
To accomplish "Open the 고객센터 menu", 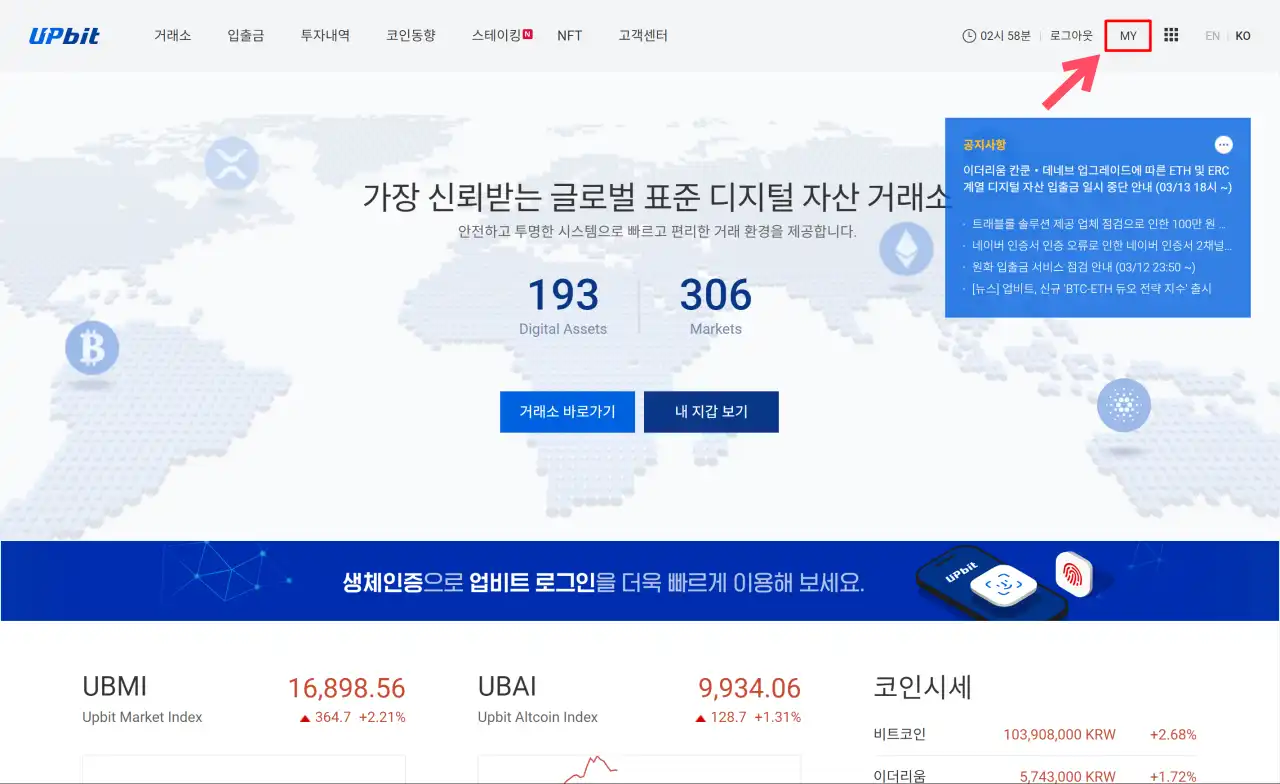I will coord(643,35).
